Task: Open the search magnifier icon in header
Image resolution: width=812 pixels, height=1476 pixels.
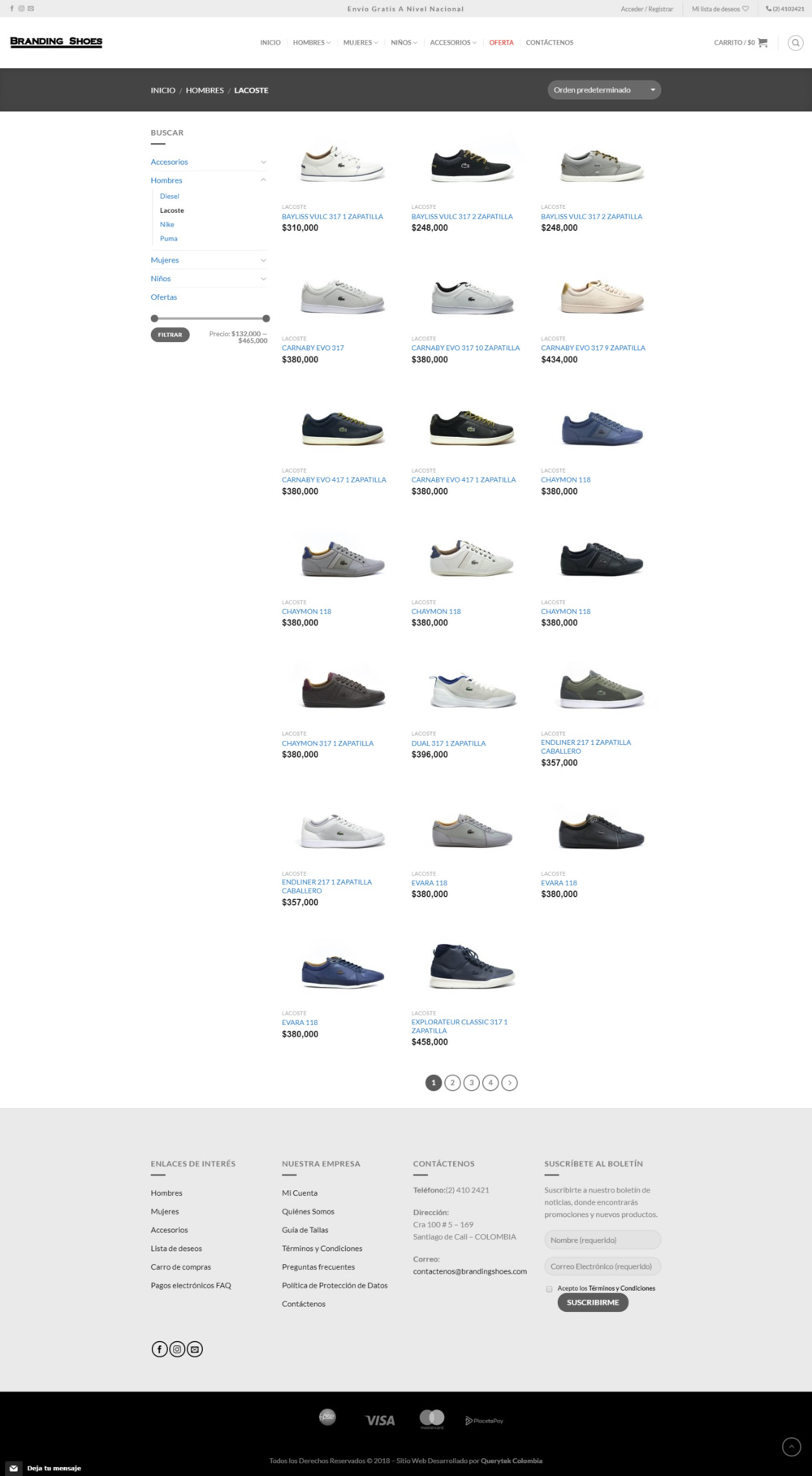Action: (796, 42)
